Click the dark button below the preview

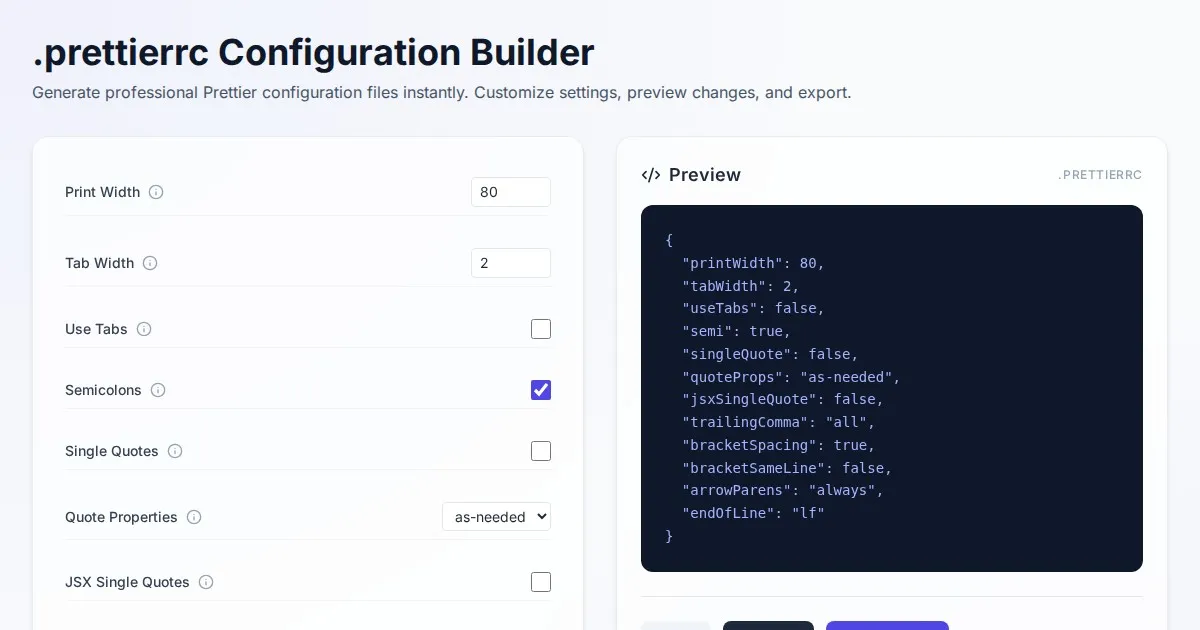(x=768, y=625)
